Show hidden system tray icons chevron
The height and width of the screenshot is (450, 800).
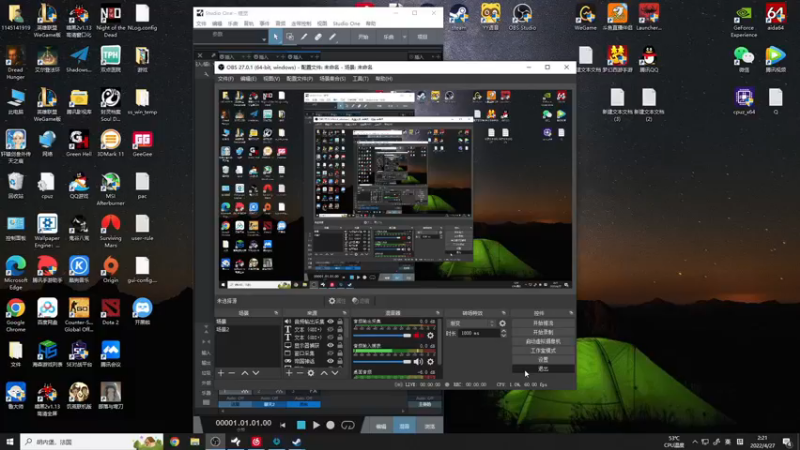coord(694,441)
